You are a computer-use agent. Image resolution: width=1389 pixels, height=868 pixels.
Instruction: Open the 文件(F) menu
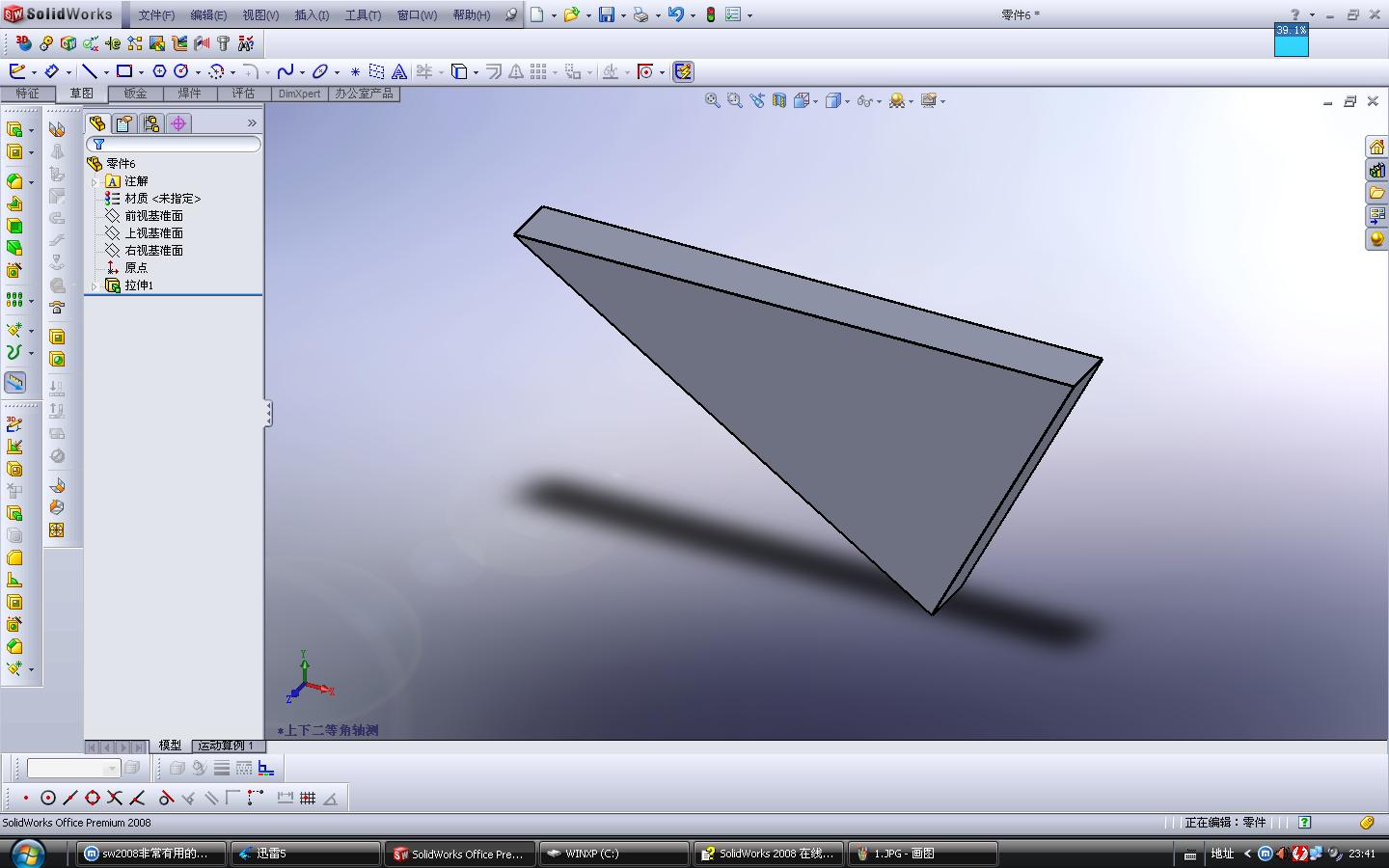click(156, 15)
